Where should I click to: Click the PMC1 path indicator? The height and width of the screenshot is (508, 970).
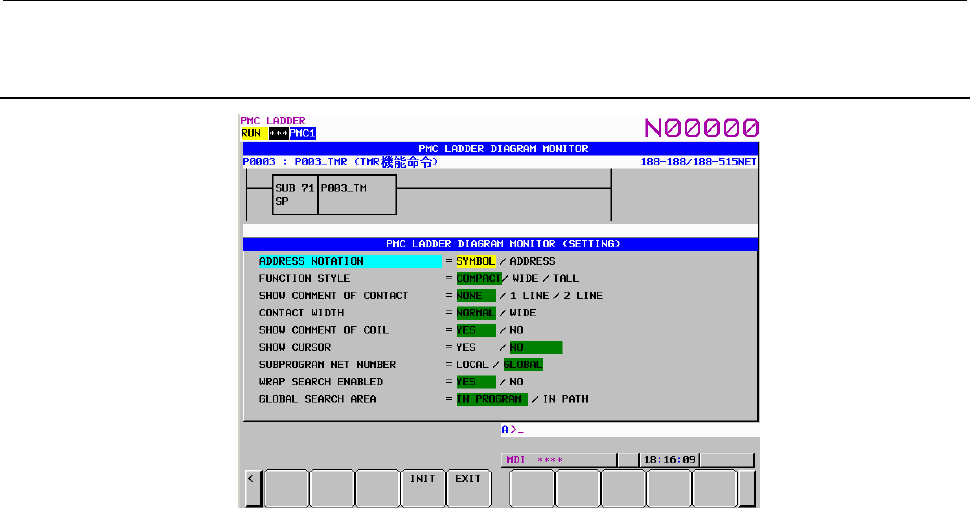coord(303,134)
